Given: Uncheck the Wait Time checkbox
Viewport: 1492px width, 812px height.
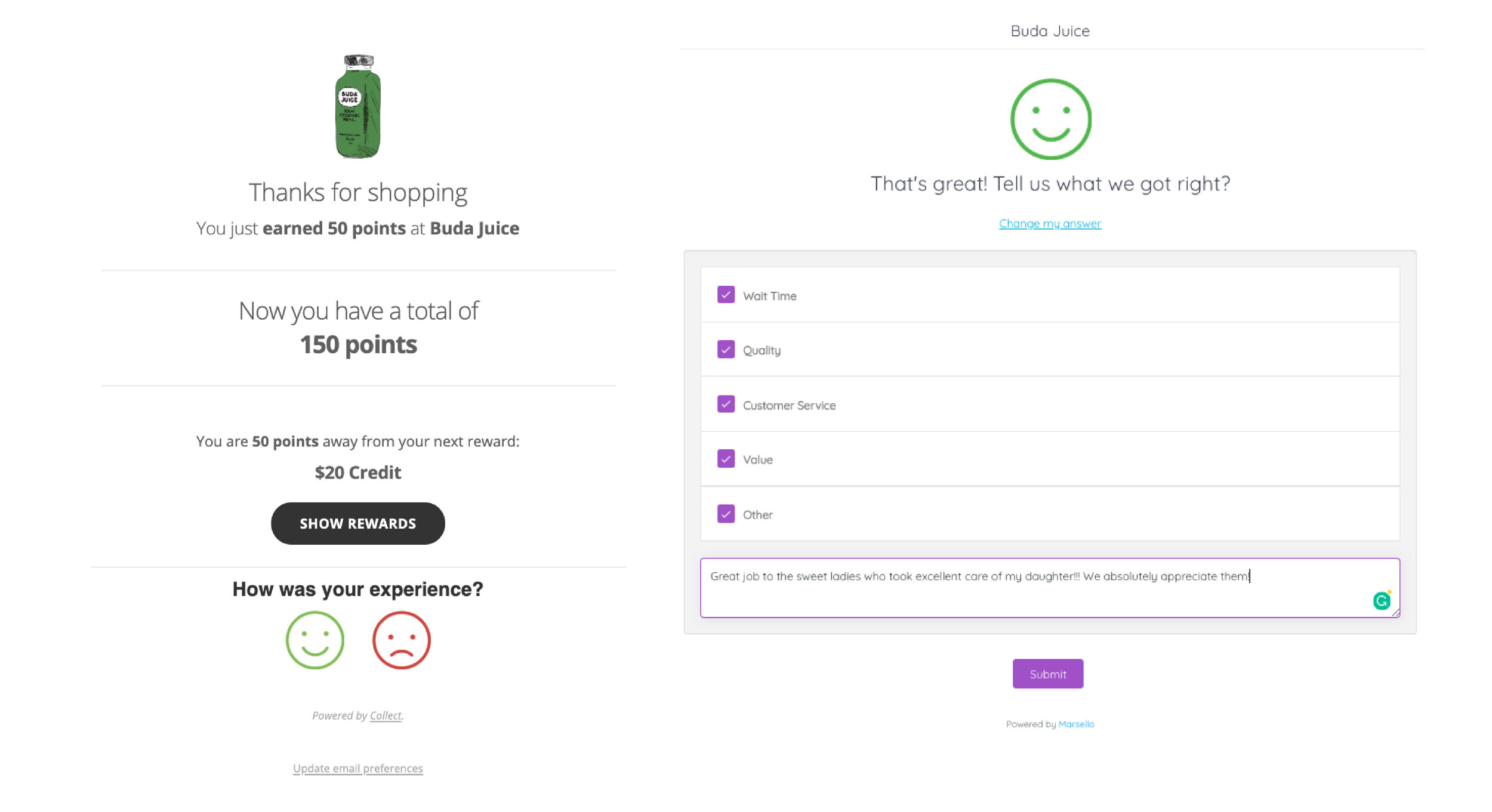Looking at the screenshot, I should tap(726, 295).
